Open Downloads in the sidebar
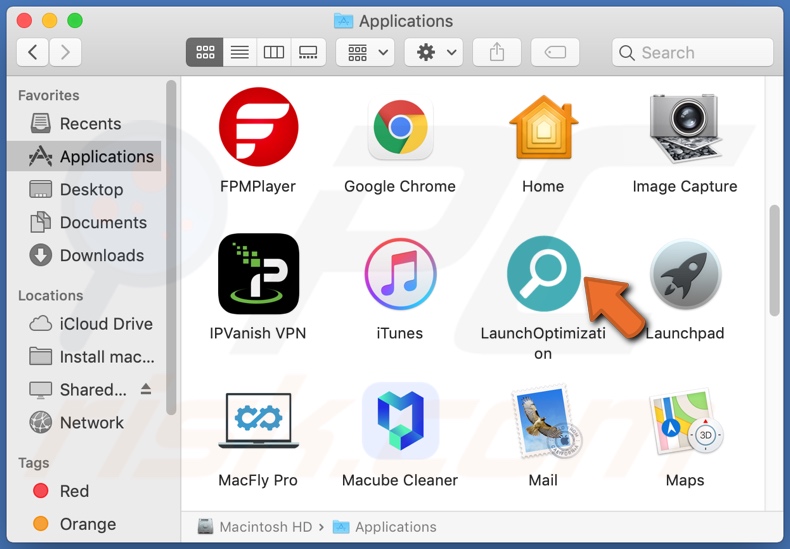 point(85,255)
